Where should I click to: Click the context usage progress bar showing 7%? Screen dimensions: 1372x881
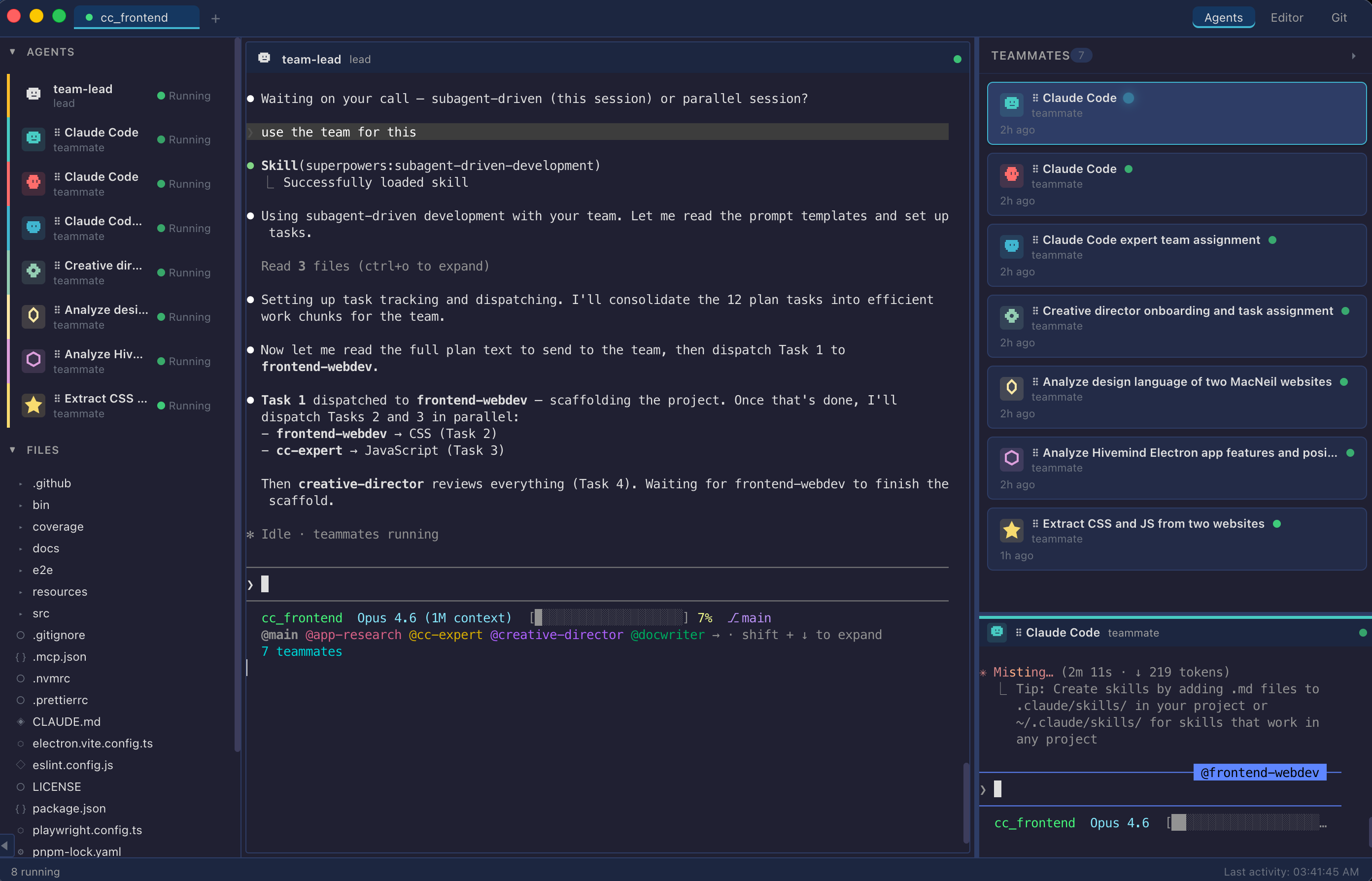coord(608,618)
